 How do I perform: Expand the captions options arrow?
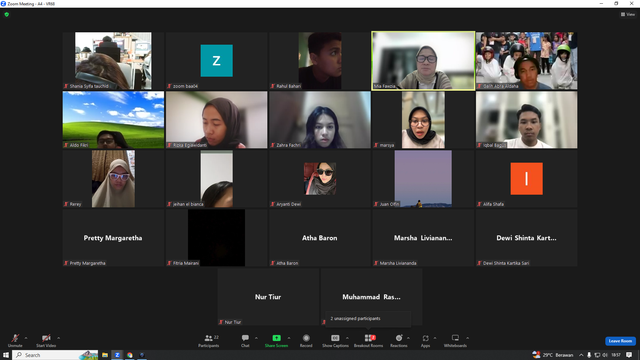click(347, 338)
